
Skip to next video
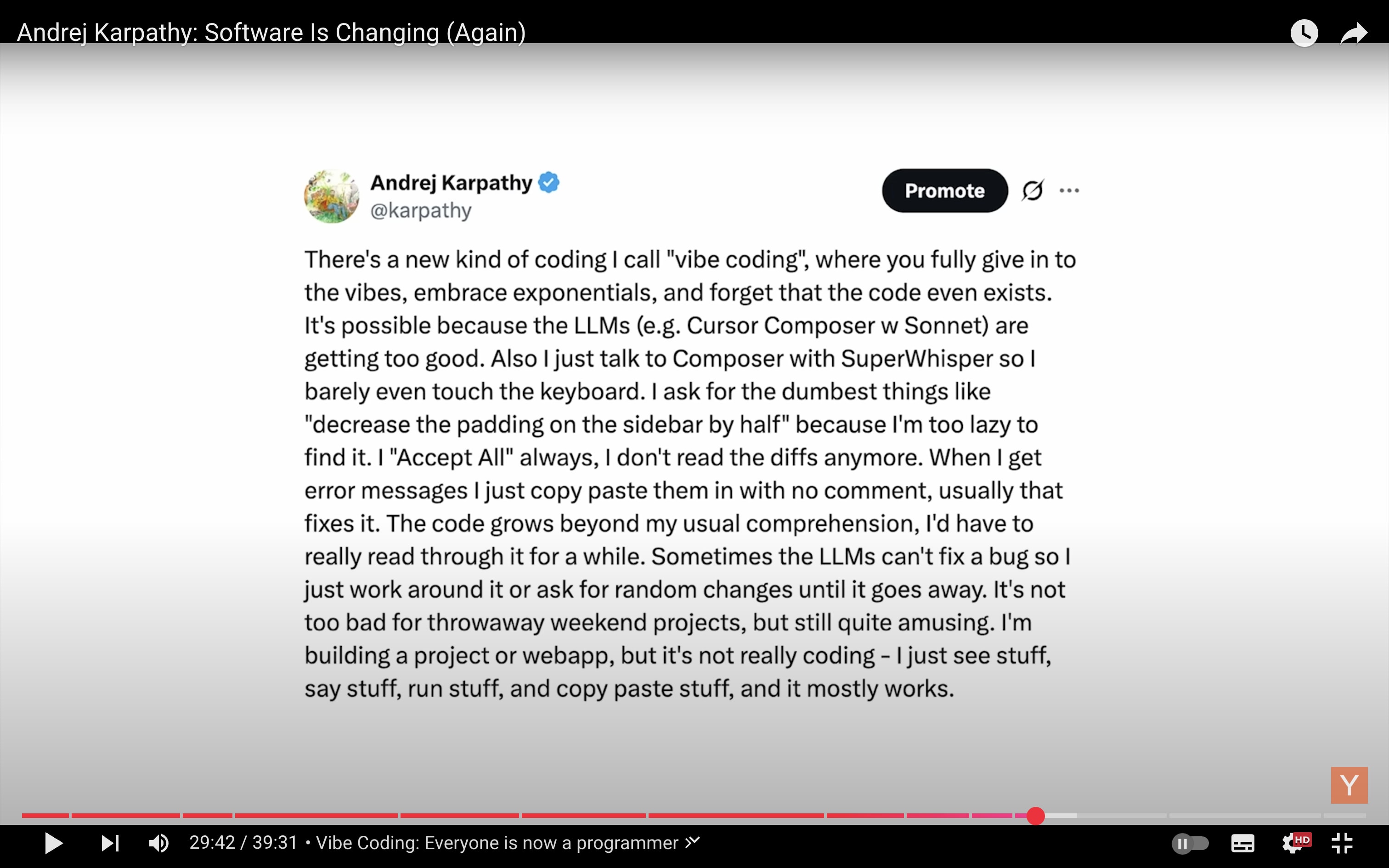(110, 843)
